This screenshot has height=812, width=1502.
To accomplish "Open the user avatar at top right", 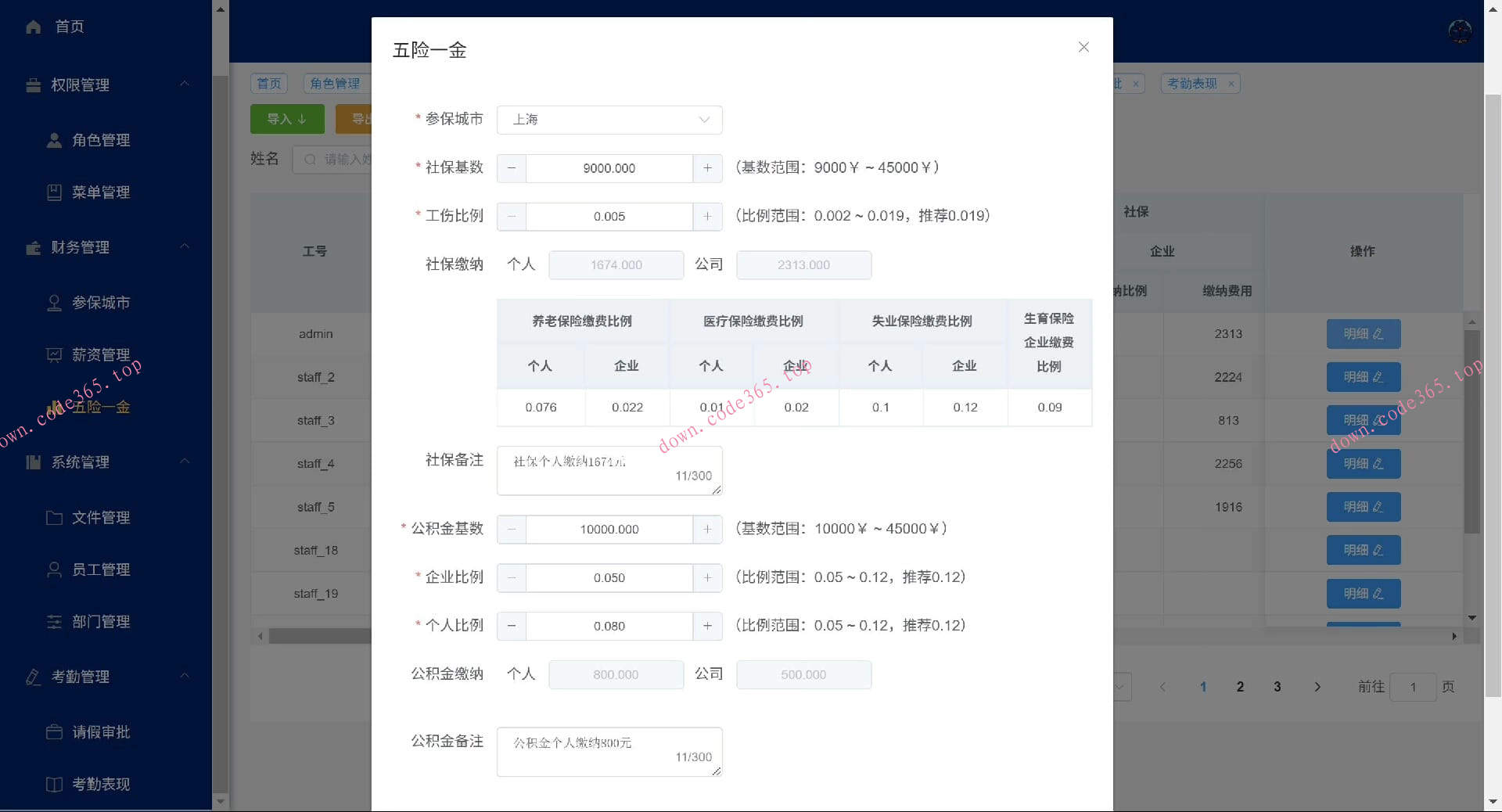I will [1460, 32].
